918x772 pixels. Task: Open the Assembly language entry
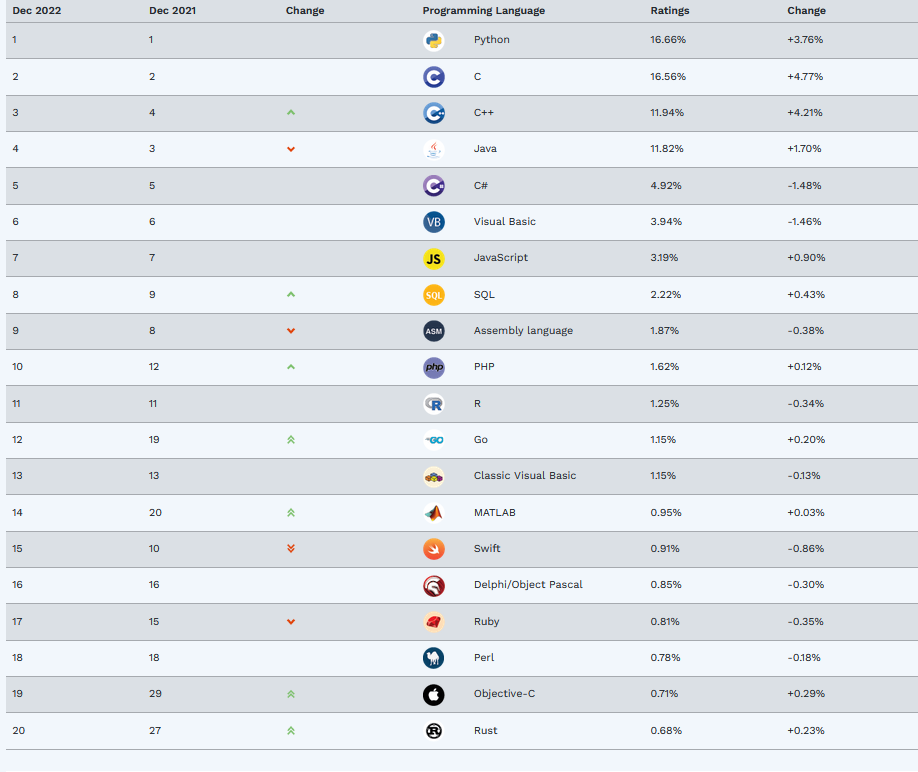[x=523, y=331]
